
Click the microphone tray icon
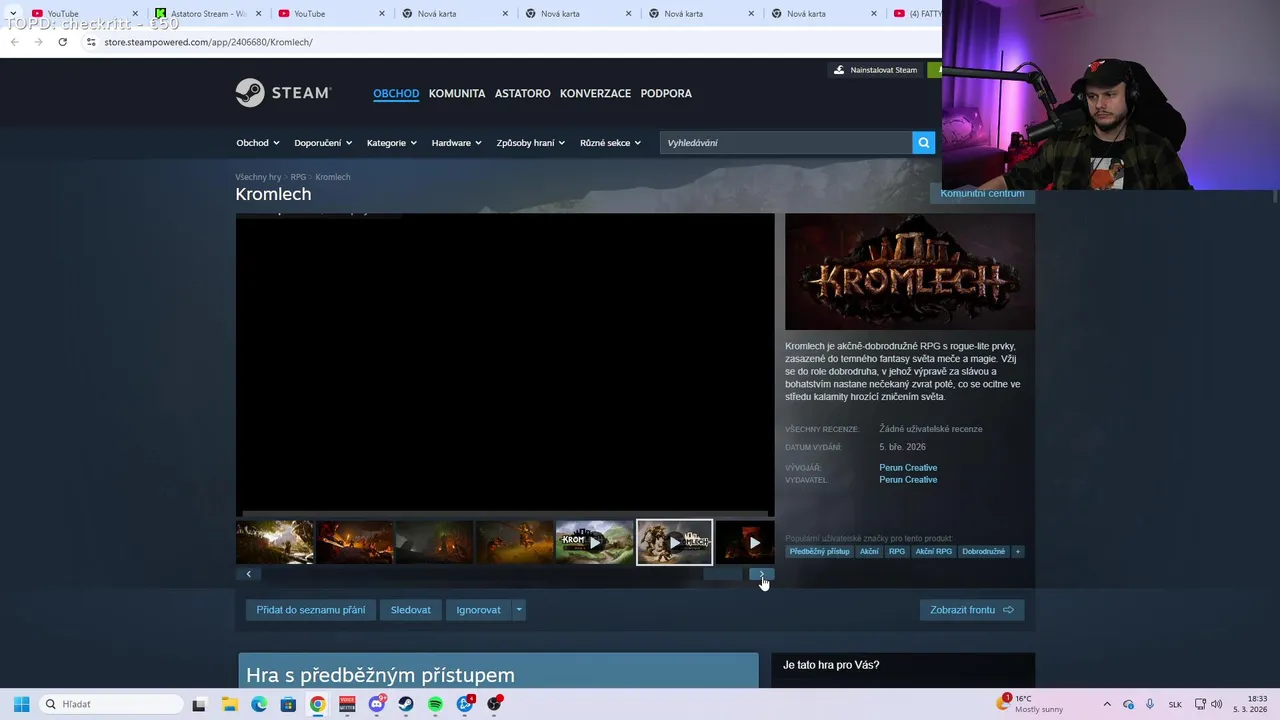click(1150, 704)
